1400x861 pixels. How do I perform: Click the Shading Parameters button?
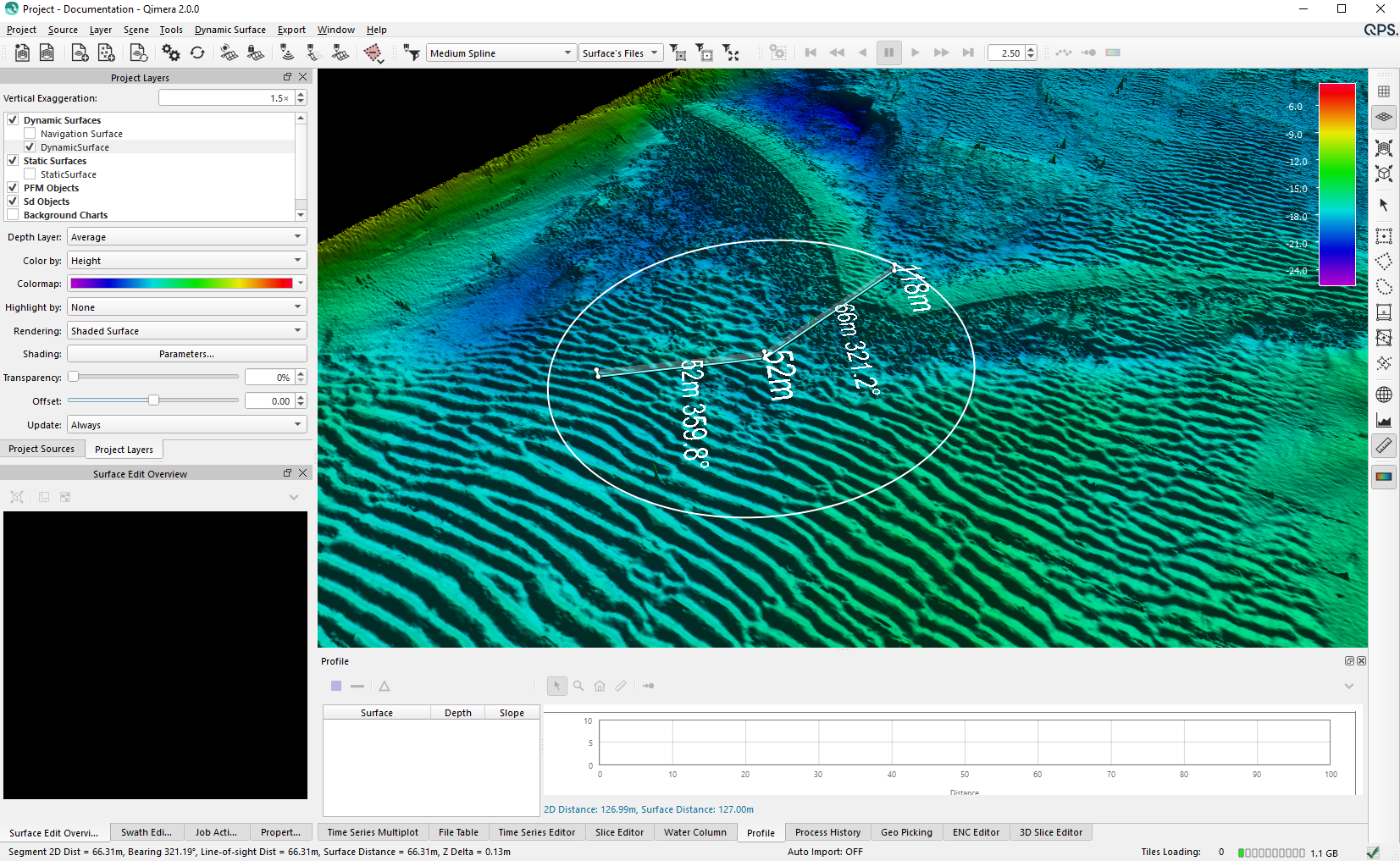tap(186, 354)
